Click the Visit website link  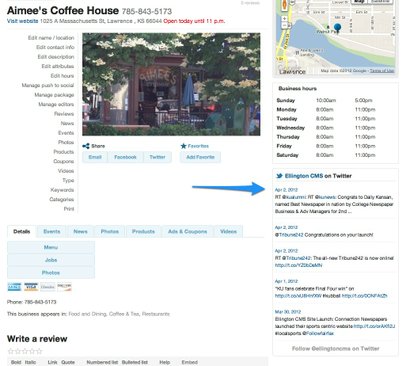click(22, 21)
